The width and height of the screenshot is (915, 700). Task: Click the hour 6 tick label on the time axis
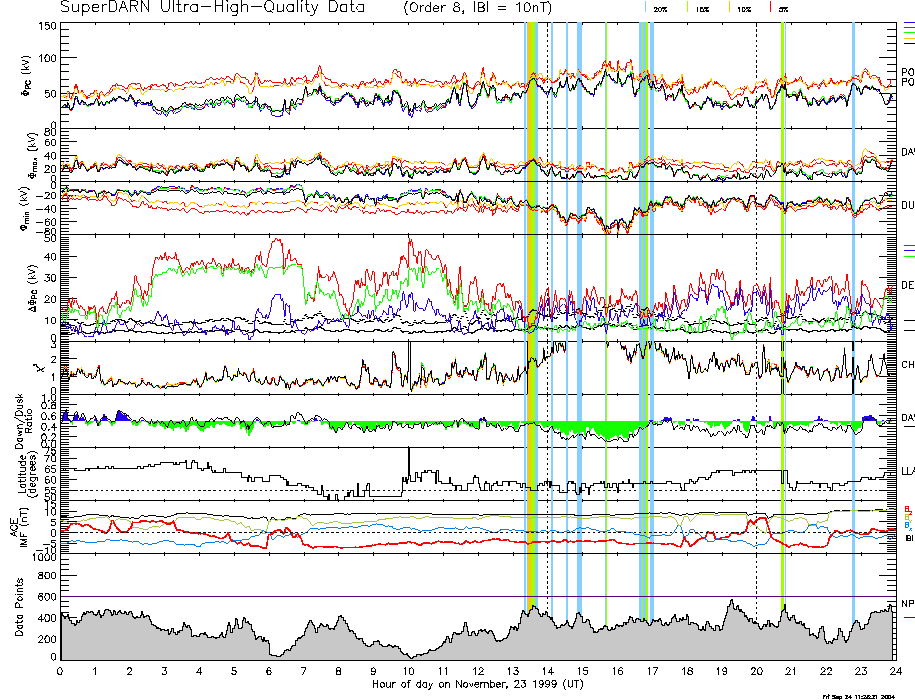pos(269,671)
